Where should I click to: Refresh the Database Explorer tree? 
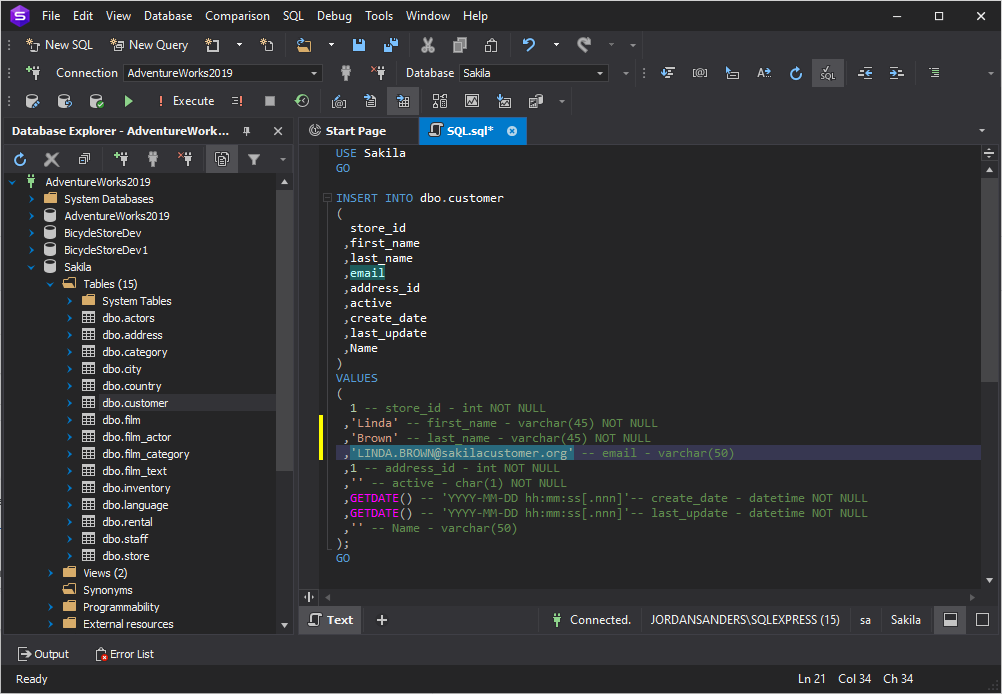coord(20,159)
